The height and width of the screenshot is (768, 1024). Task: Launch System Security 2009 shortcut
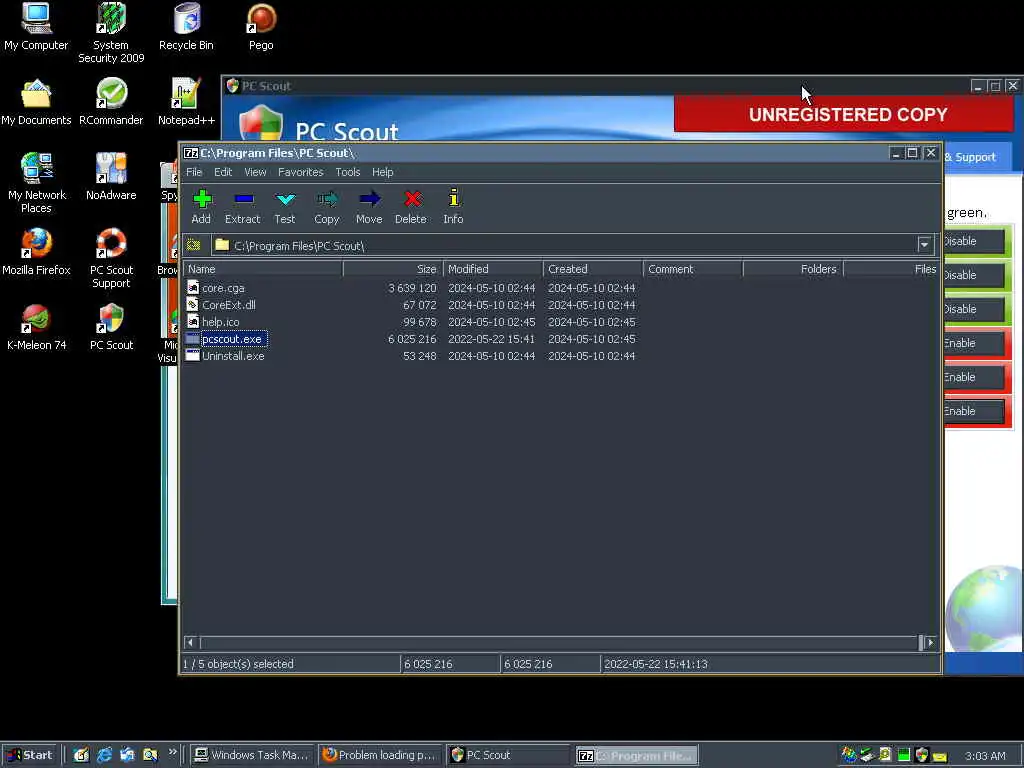click(x=111, y=33)
